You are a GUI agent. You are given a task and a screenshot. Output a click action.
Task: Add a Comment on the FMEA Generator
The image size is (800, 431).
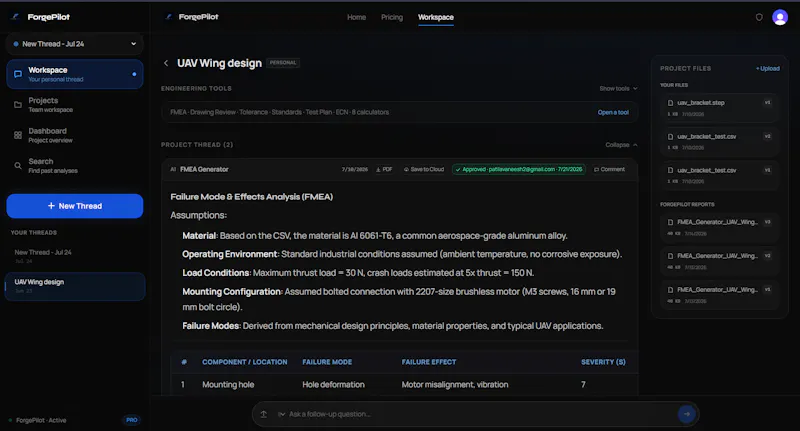tap(609, 169)
